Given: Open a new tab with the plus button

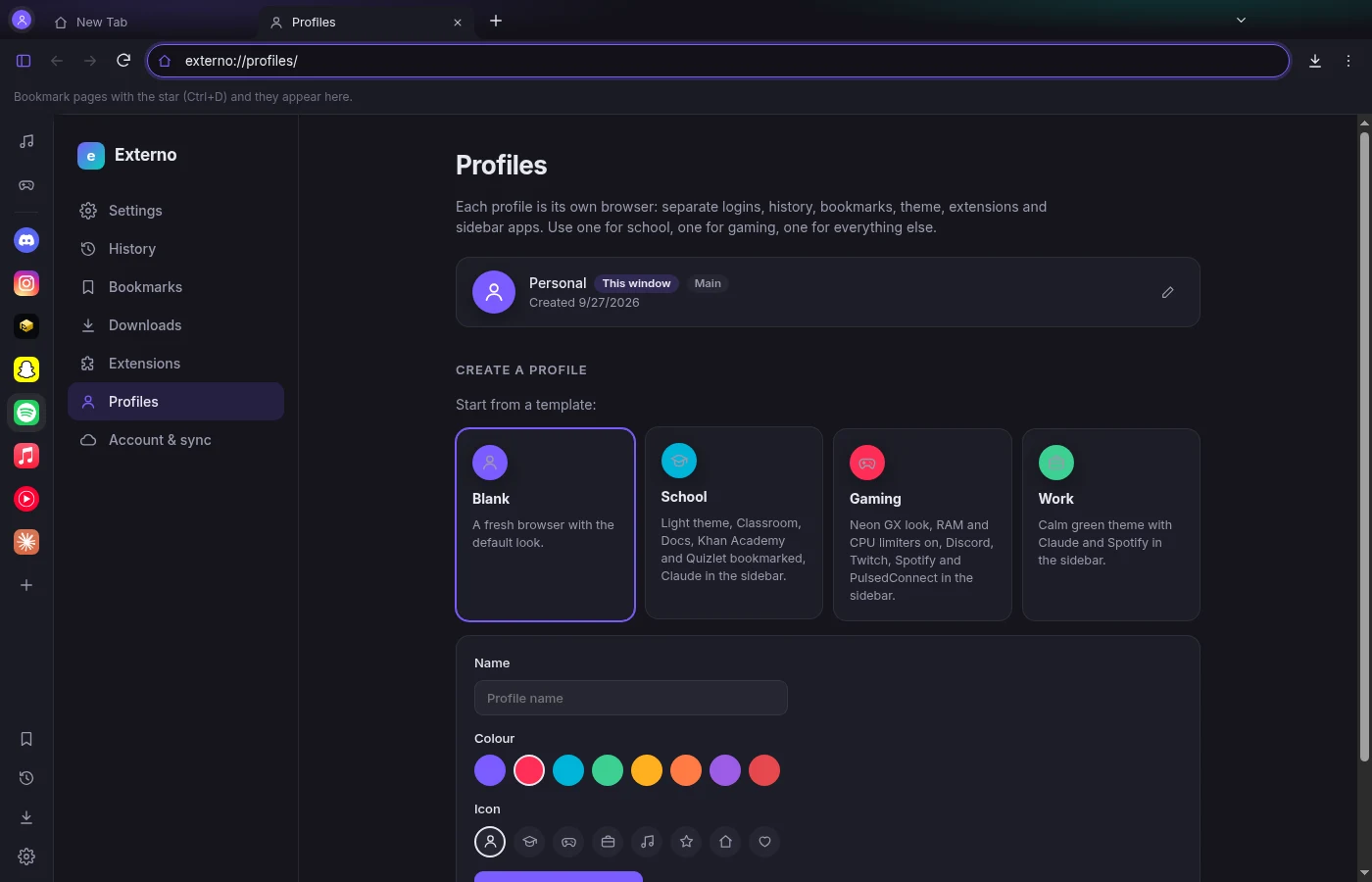Looking at the screenshot, I should tap(496, 21).
